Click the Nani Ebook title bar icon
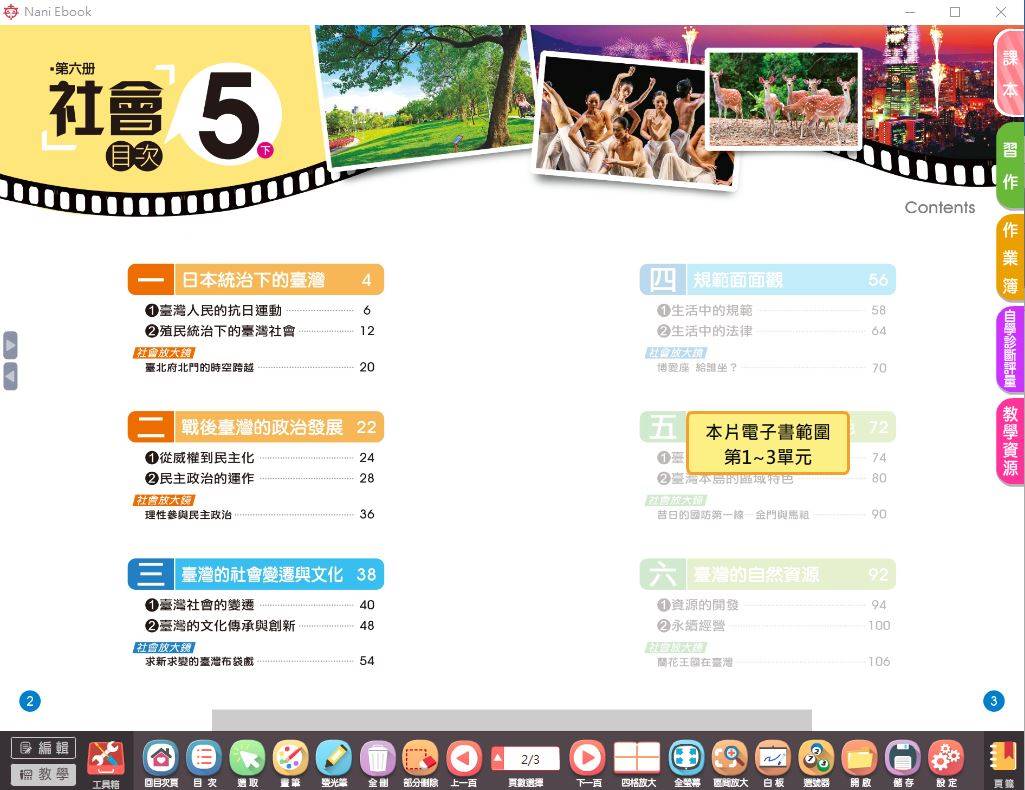Viewport: 1025px width, 790px height. point(10,12)
